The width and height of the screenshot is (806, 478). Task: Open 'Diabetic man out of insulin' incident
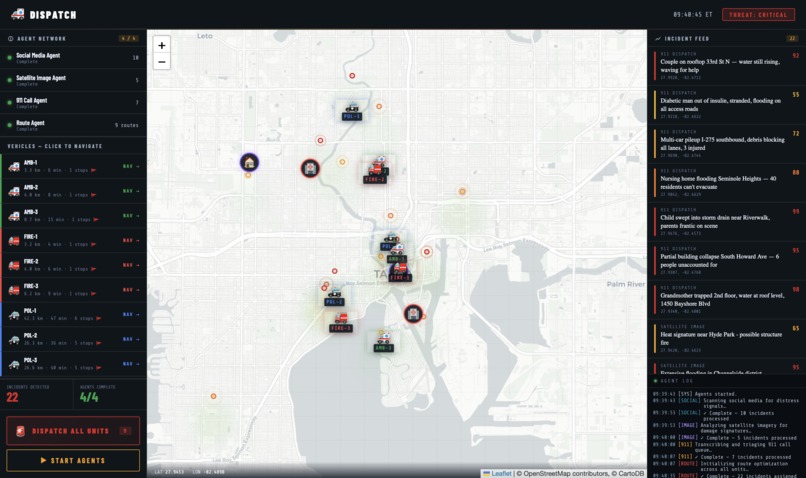pyautogui.click(x=726, y=105)
